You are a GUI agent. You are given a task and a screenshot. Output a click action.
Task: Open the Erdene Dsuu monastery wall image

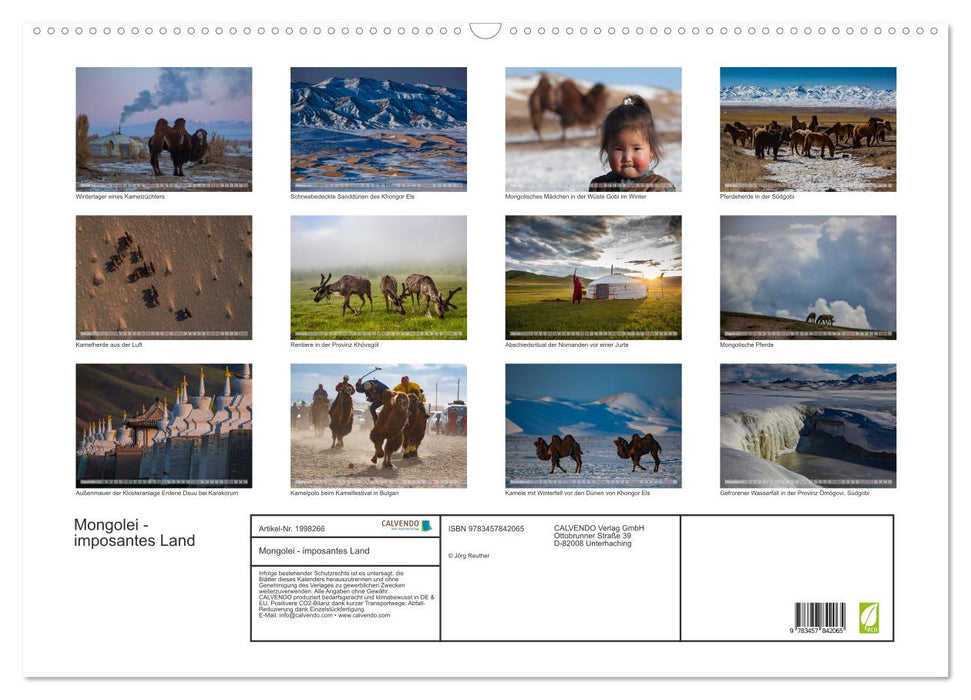pyautogui.click(x=164, y=424)
